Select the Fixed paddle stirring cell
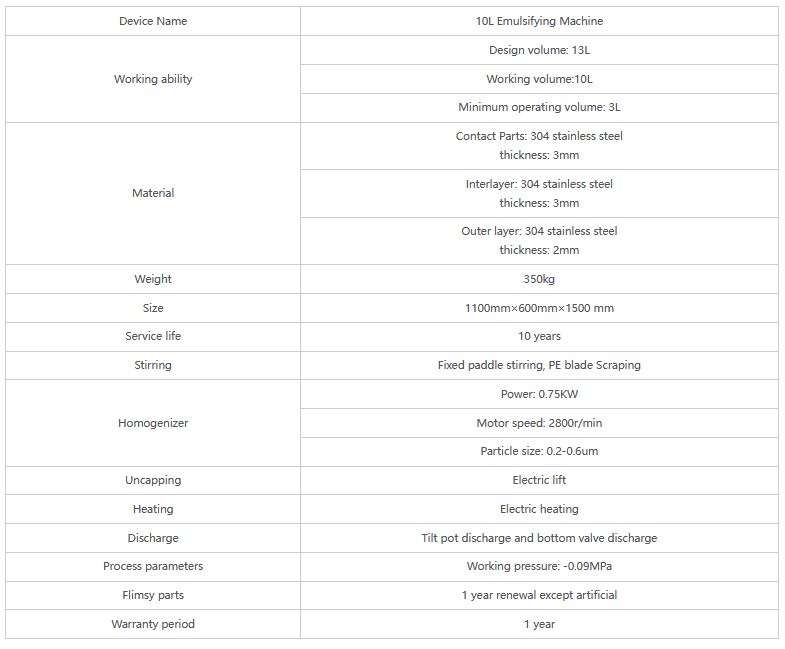 [539, 365]
